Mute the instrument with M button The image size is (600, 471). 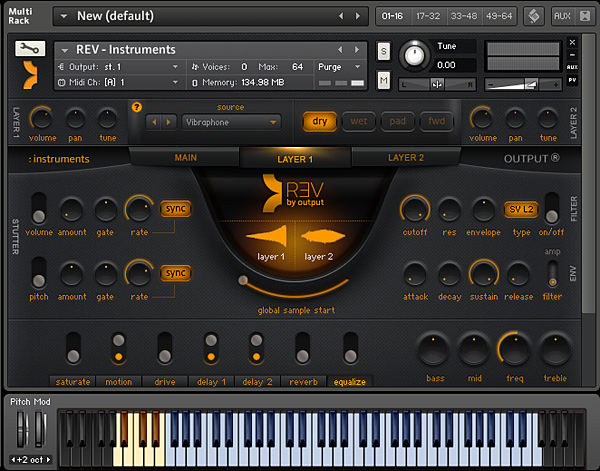pyautogui.click(x=383, y=80)
